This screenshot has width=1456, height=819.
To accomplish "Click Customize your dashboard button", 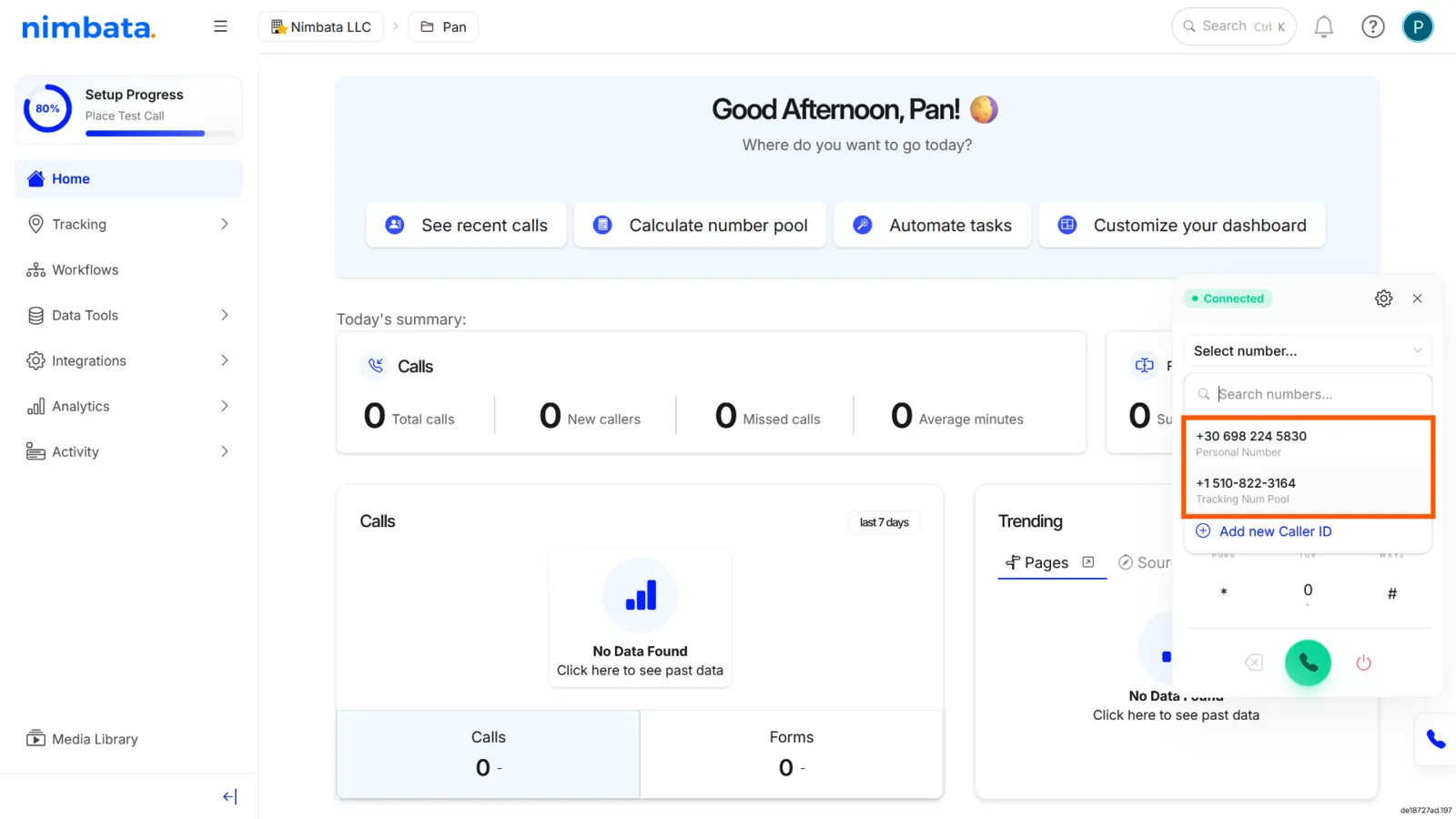I will point(1182,226).
